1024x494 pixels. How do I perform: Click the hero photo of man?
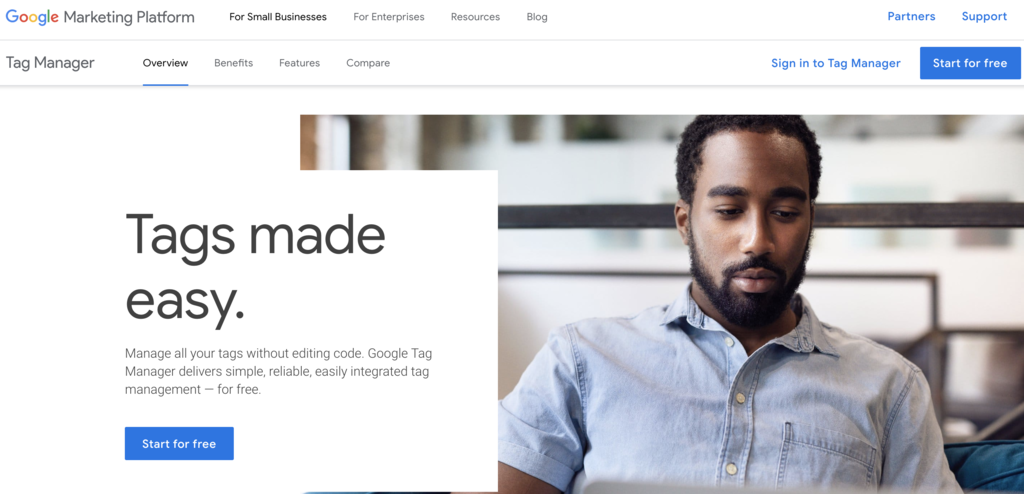761,304
